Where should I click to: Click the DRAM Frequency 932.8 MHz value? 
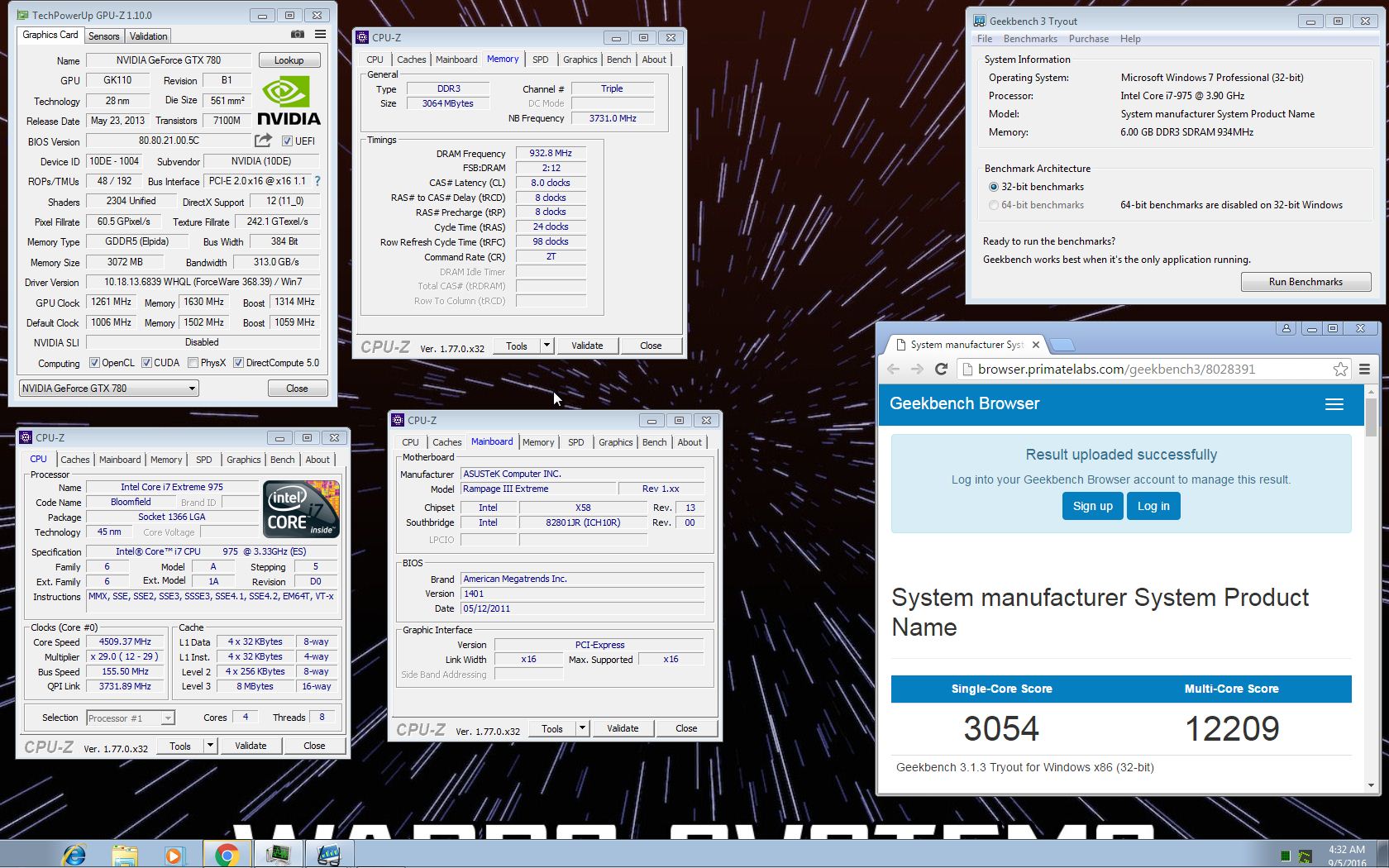click(x=551, y=153)
